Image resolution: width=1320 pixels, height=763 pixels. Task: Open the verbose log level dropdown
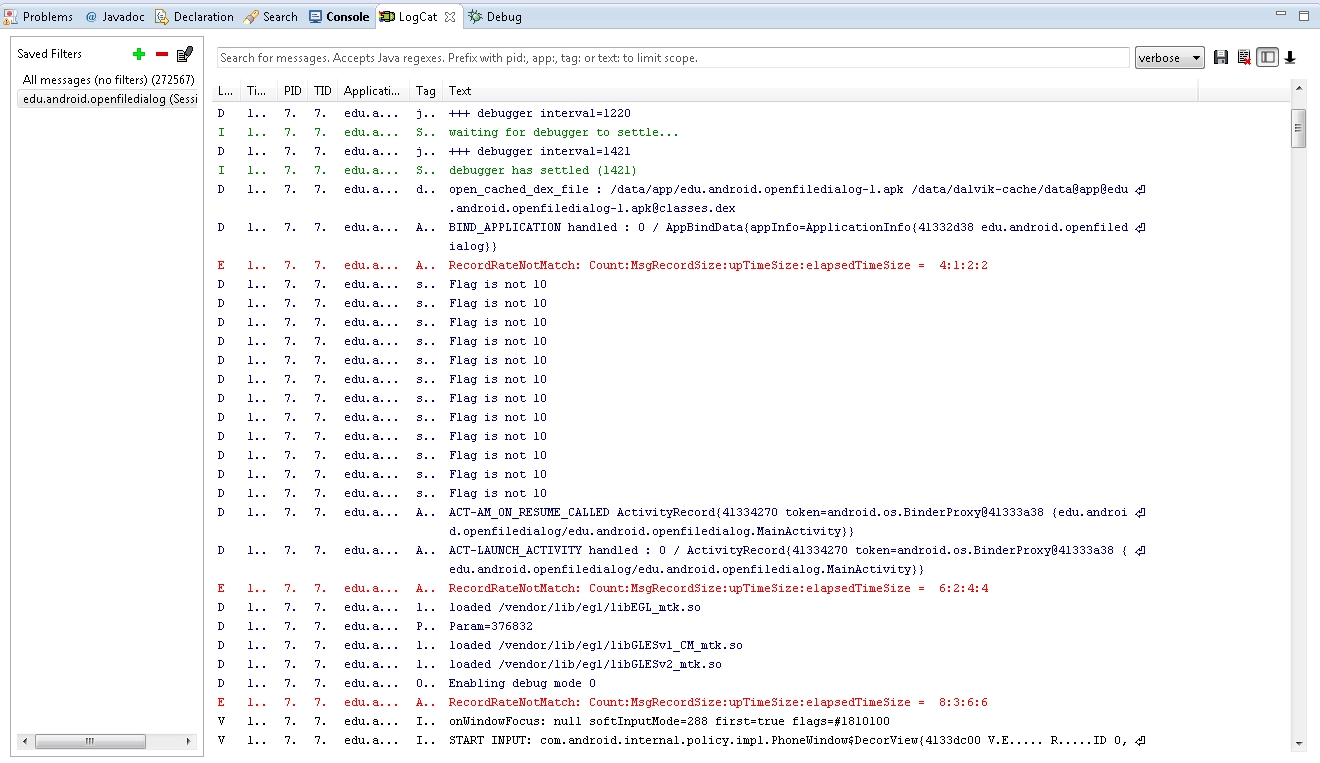(1169, 58)
